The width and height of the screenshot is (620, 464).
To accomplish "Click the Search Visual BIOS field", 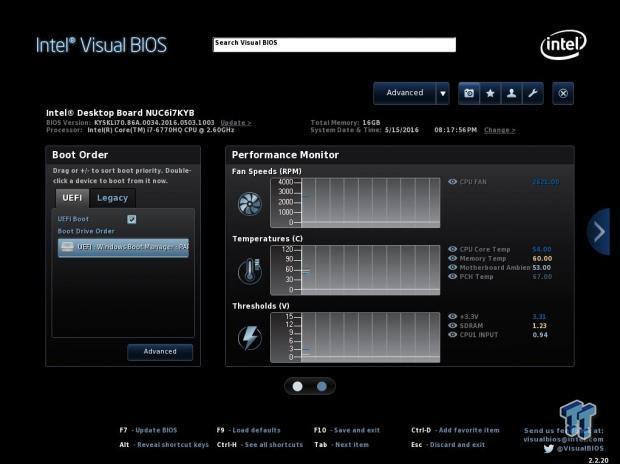I will click(x=335, y=45).
